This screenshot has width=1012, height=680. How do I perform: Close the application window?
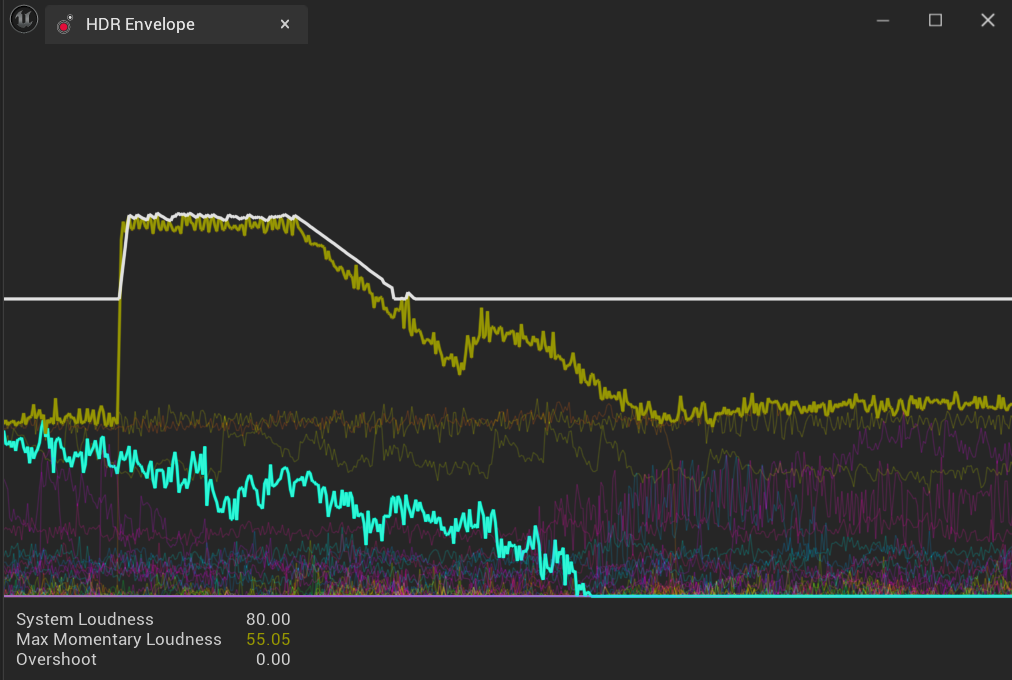point(987,20)
